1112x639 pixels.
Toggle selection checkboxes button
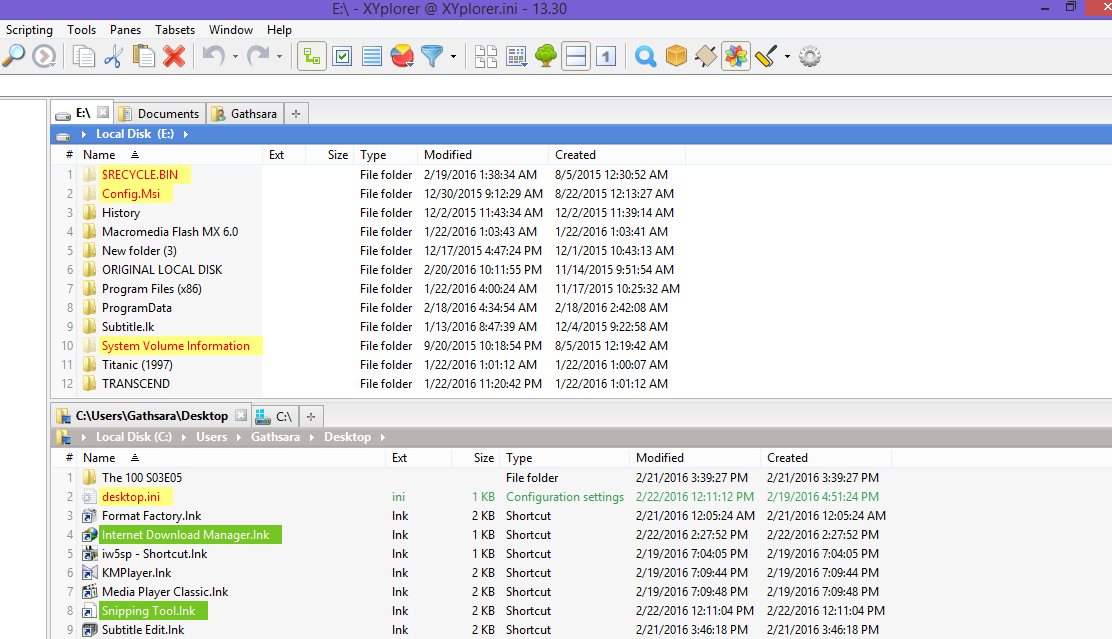(x=343, y=56)
